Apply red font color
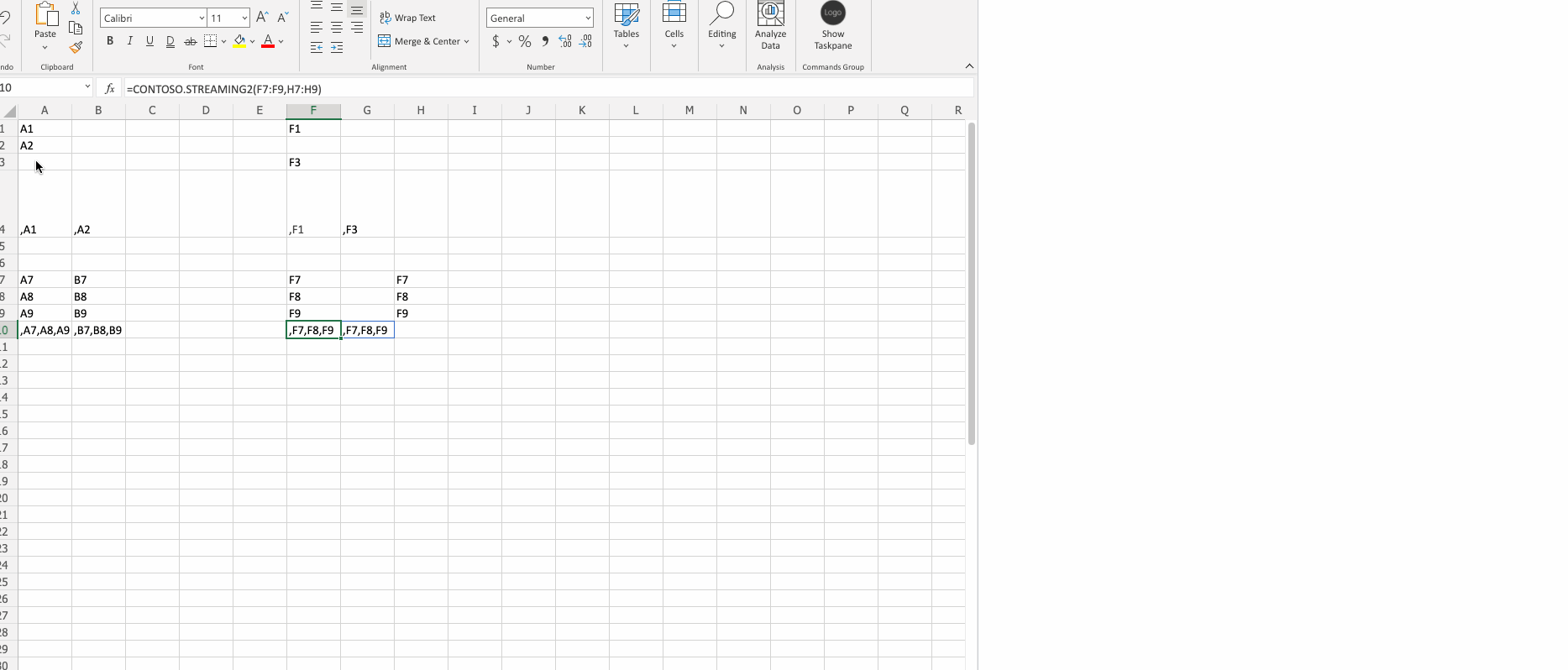This screenshot has width=1568, height=670. pyautogui.click(x=268, y=41)
